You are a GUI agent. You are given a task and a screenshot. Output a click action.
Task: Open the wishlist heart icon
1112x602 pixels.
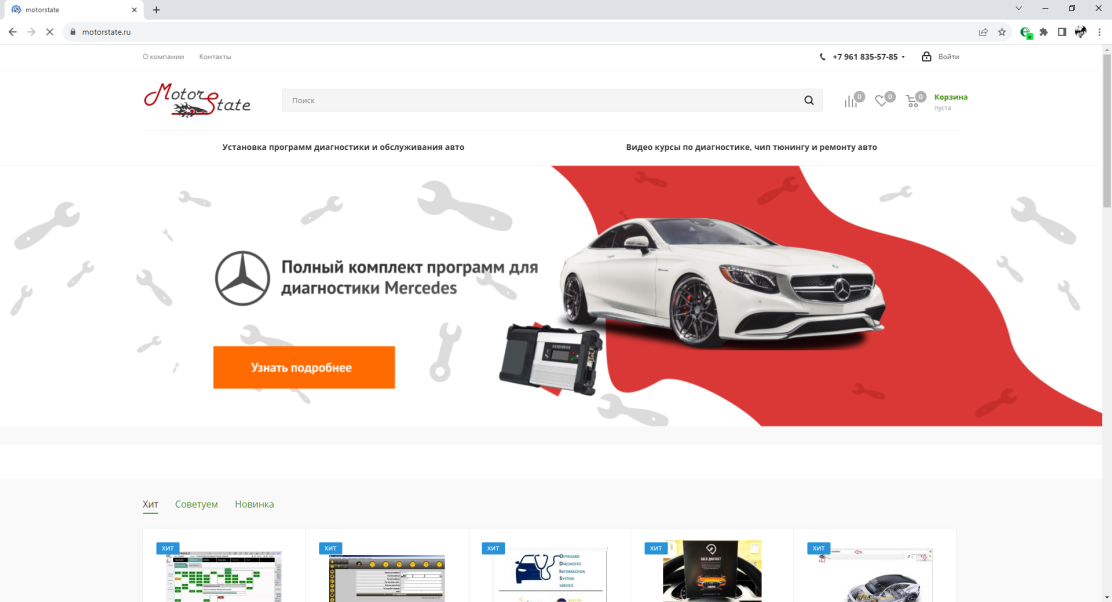(x=881, y=101)
